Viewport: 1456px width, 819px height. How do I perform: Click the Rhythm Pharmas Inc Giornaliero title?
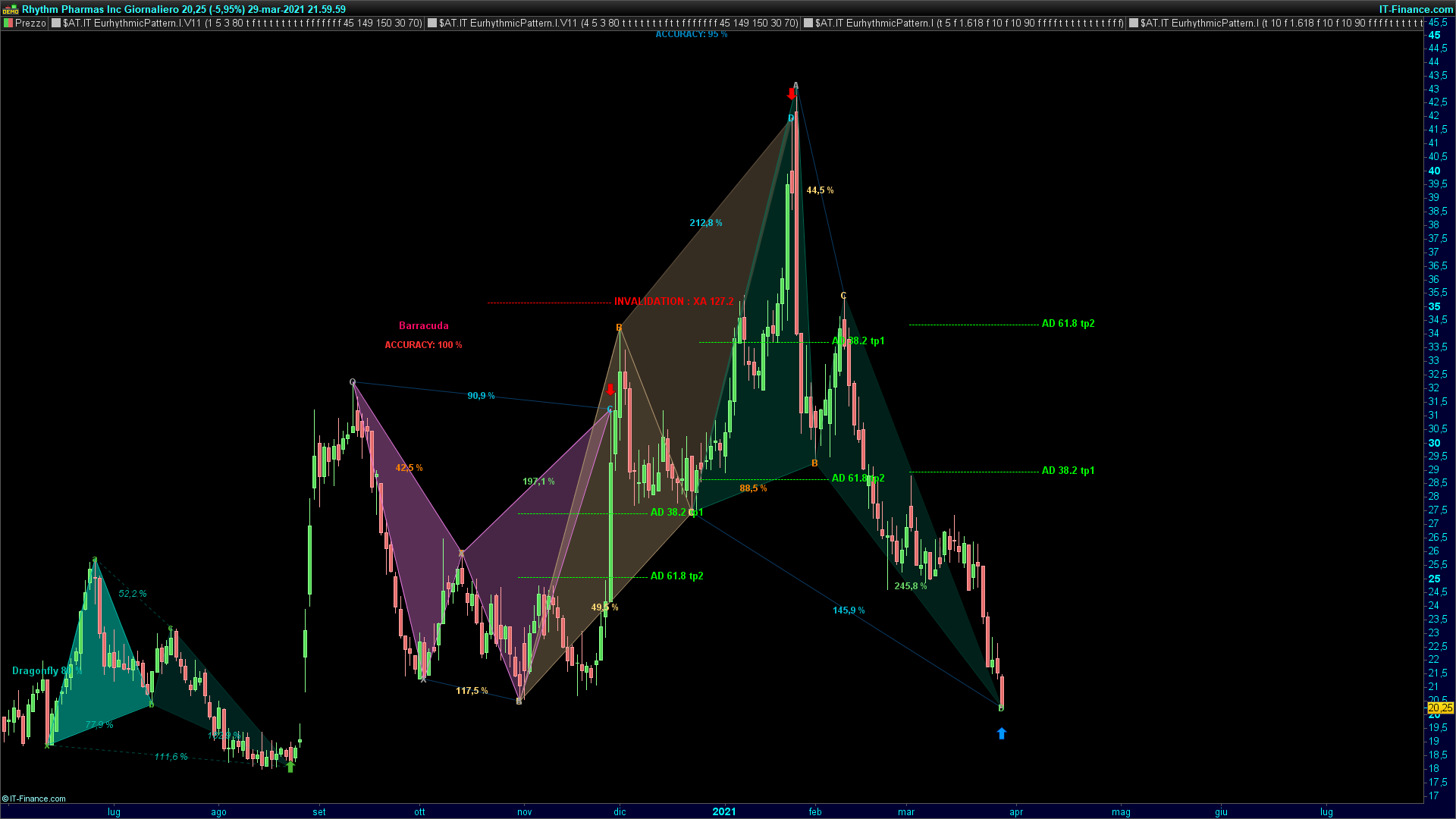tap(101, 9)
